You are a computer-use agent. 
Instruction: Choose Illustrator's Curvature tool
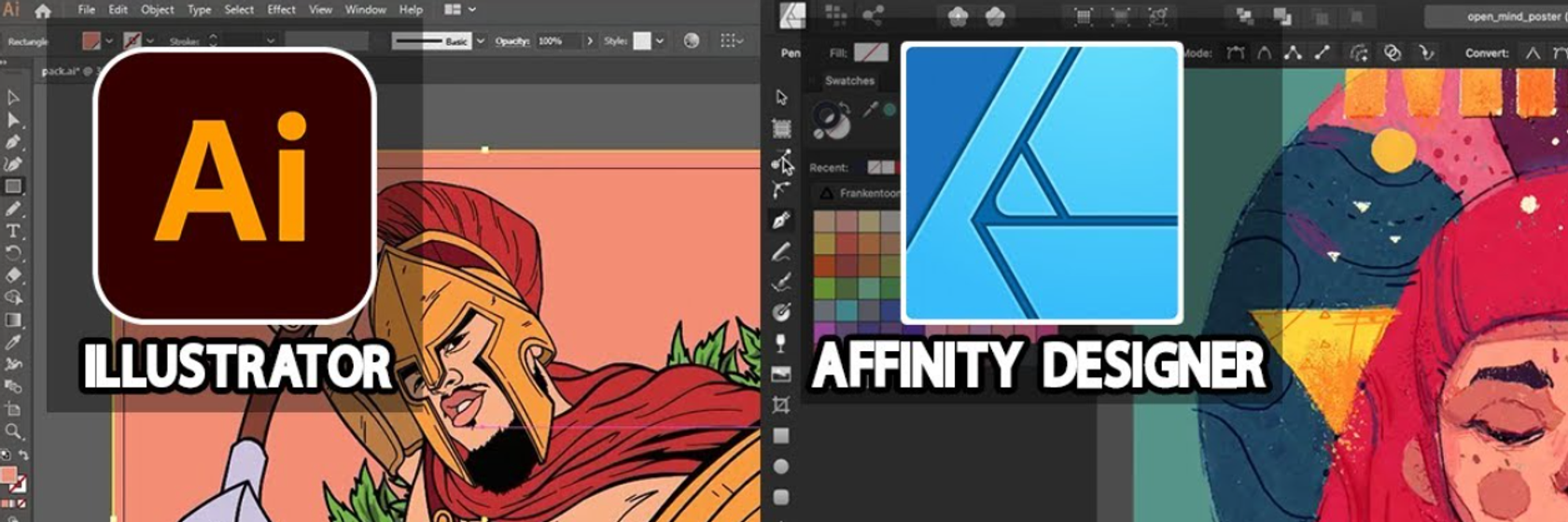(13, 164)
